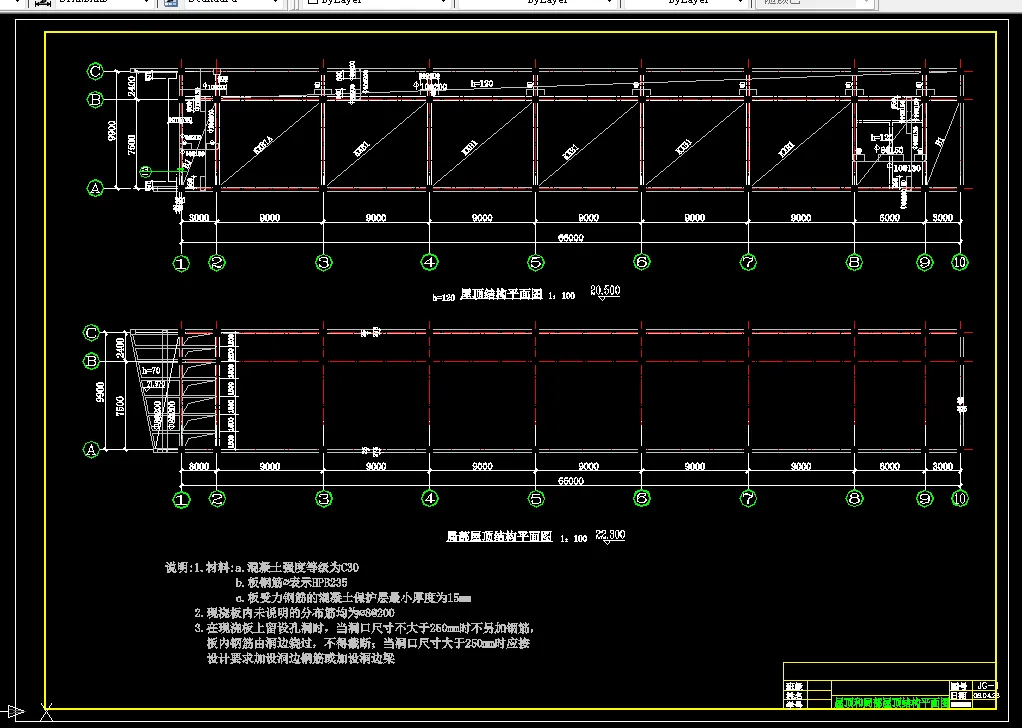
Task: Select the h=120 label inside upper plan
Action: [x=482, y=83]
